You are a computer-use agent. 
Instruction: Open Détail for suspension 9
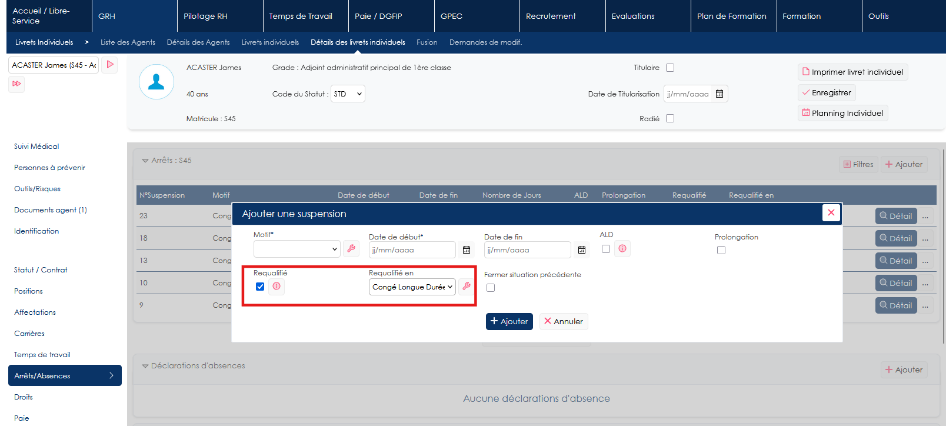[896, 305]
